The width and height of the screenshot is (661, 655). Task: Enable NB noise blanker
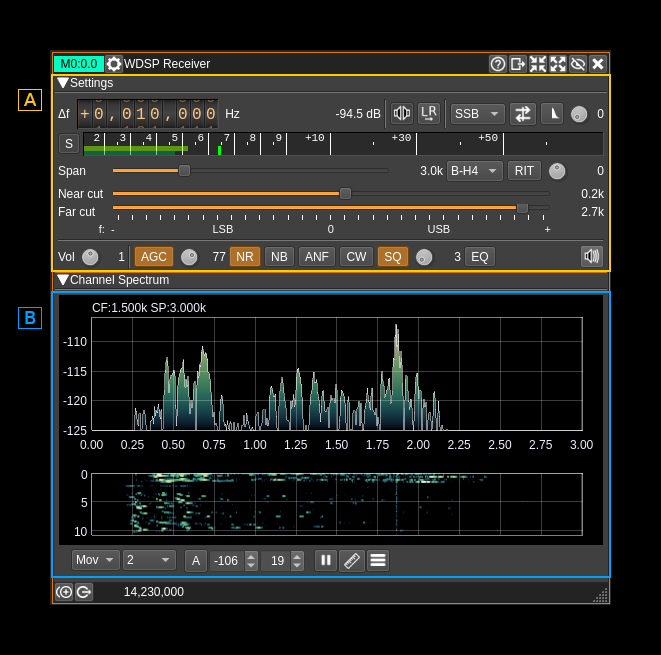279,257
